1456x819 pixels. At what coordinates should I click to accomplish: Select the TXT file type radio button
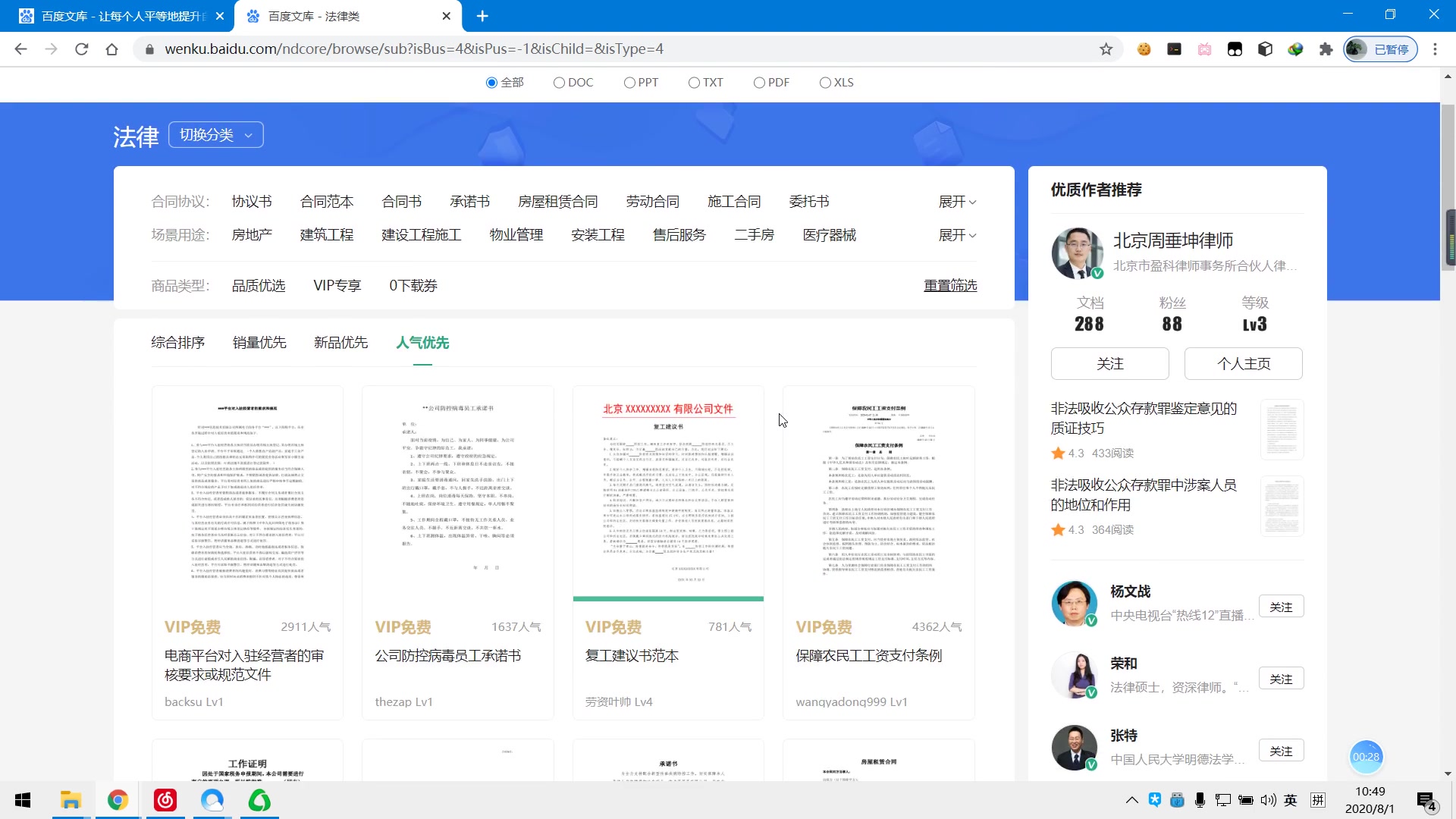coord(692,82)
